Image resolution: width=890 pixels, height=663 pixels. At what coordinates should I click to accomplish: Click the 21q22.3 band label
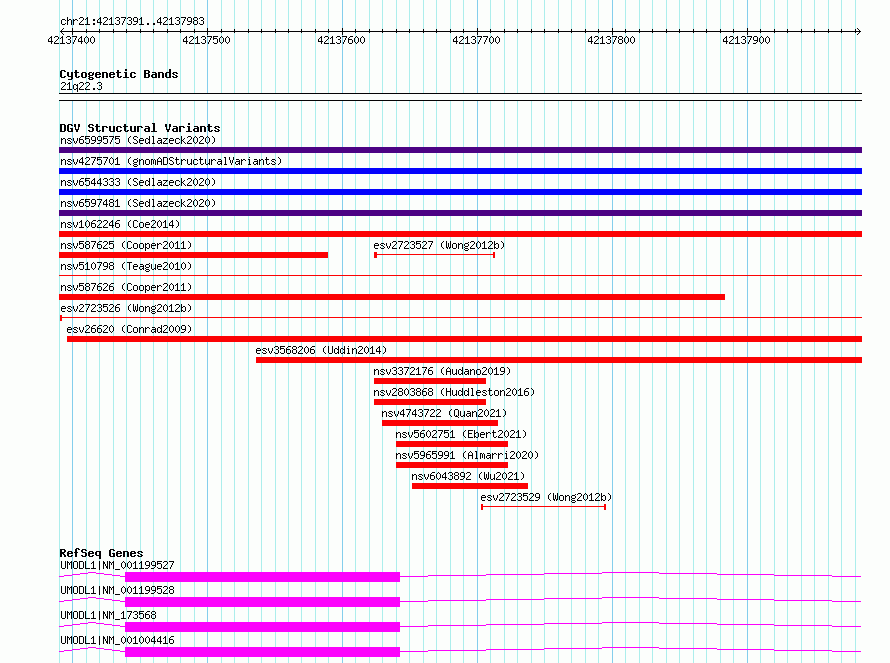(81, 86)
